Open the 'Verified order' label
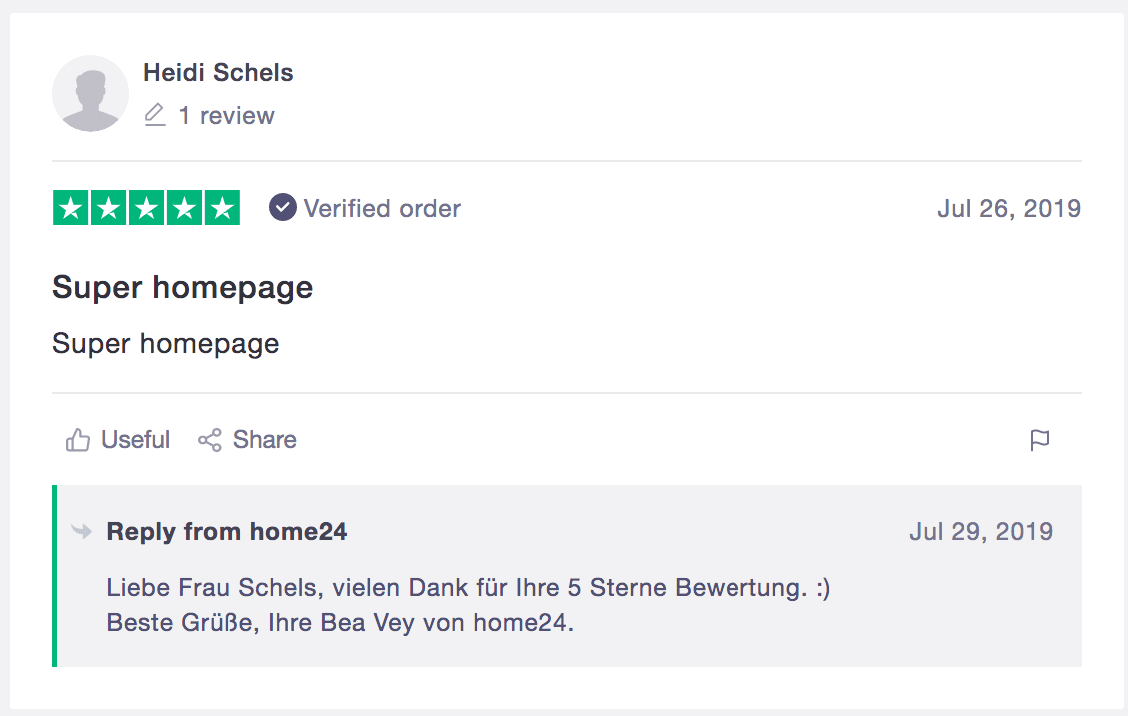The image size is (1128, 716). tap(382, 209)
